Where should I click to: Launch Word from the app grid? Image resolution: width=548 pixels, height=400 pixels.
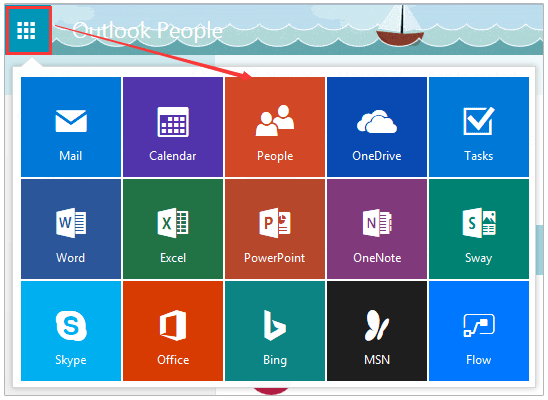71,229
